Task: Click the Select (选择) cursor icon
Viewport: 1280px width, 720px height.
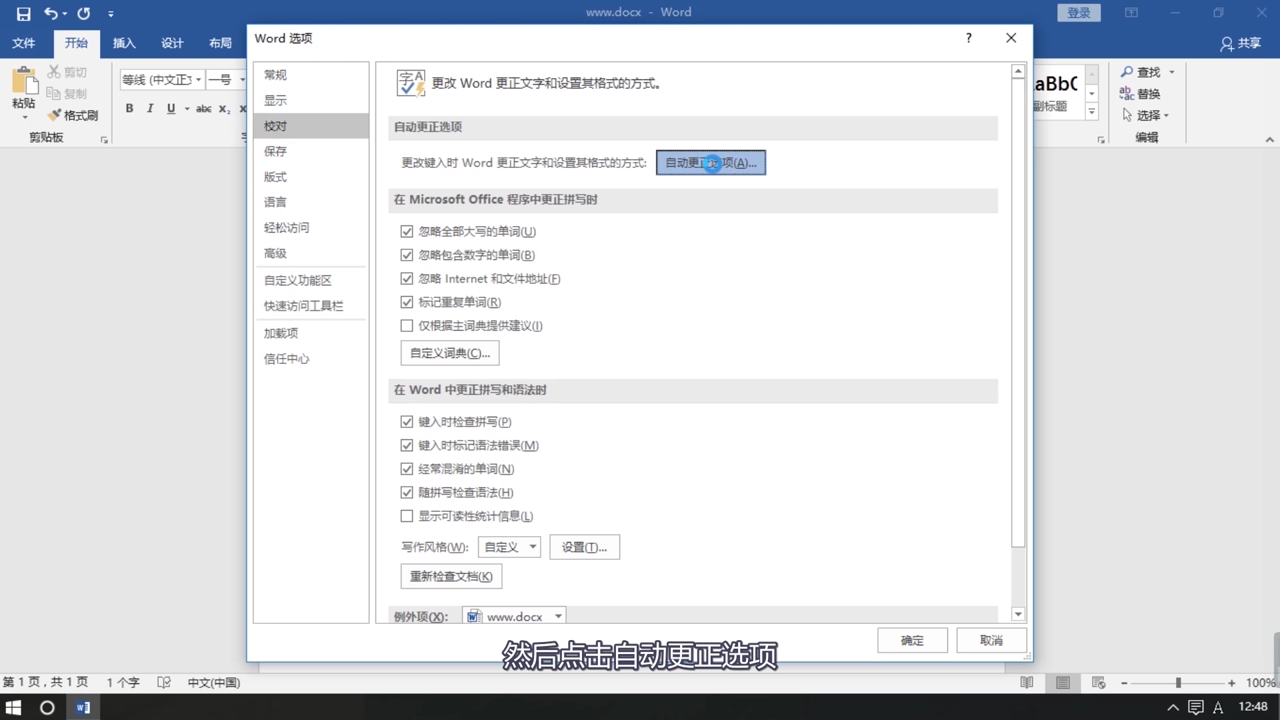Action: click(x=1127, y=115)
